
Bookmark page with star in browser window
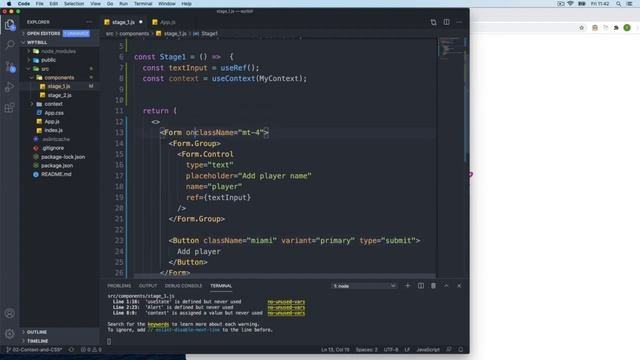tap(582, 28)
